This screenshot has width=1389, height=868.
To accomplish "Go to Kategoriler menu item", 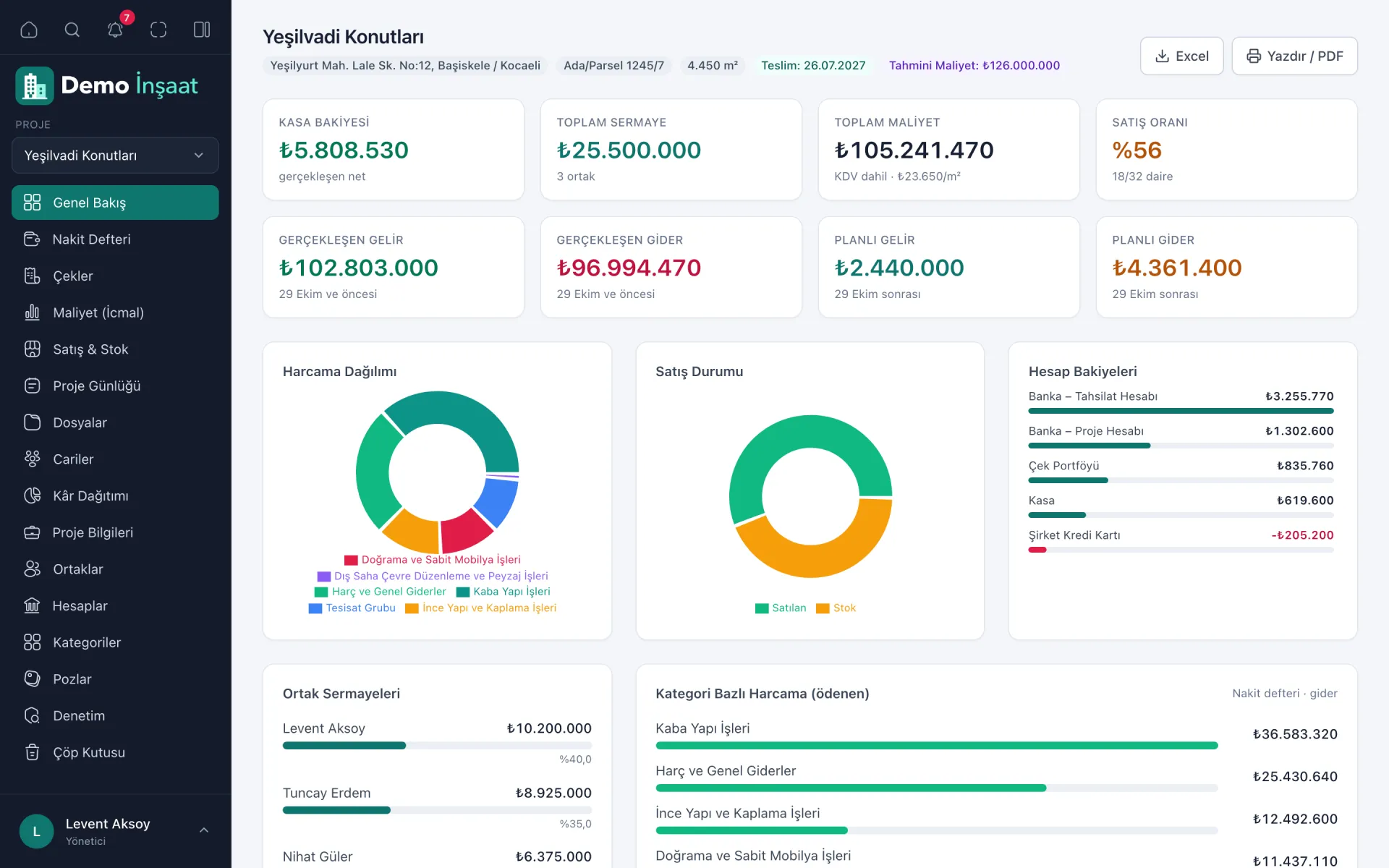I will (115, 642).
